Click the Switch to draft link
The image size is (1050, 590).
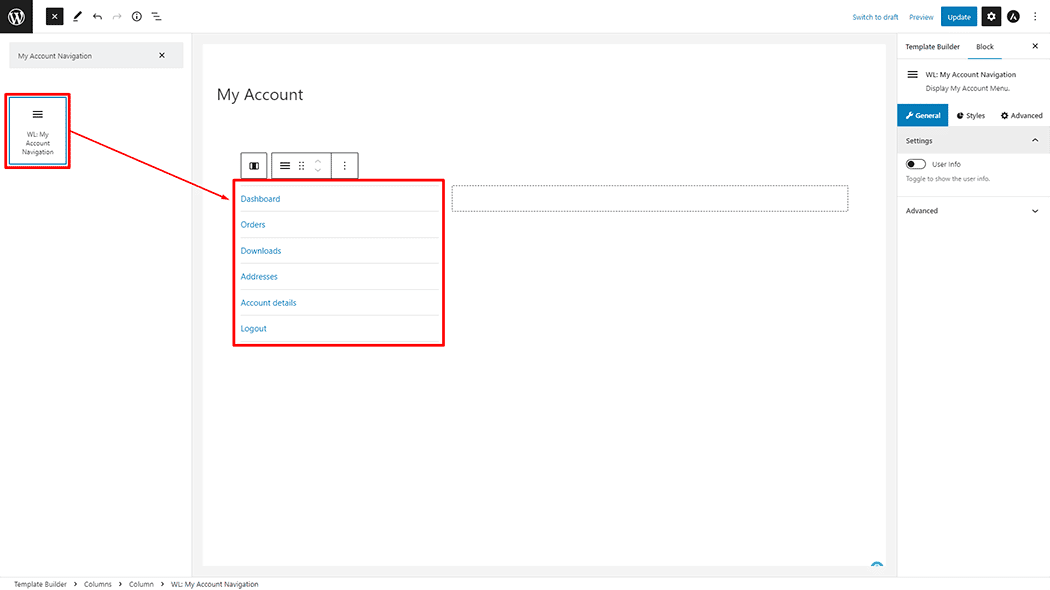pos(875,16)
